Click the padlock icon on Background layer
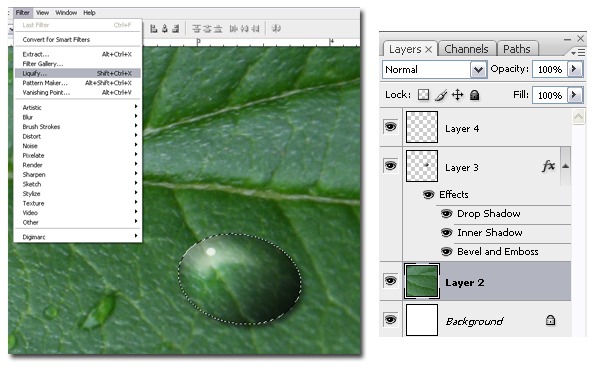The width and height of the screenshot is (600, 367). (x=550, y=320)
